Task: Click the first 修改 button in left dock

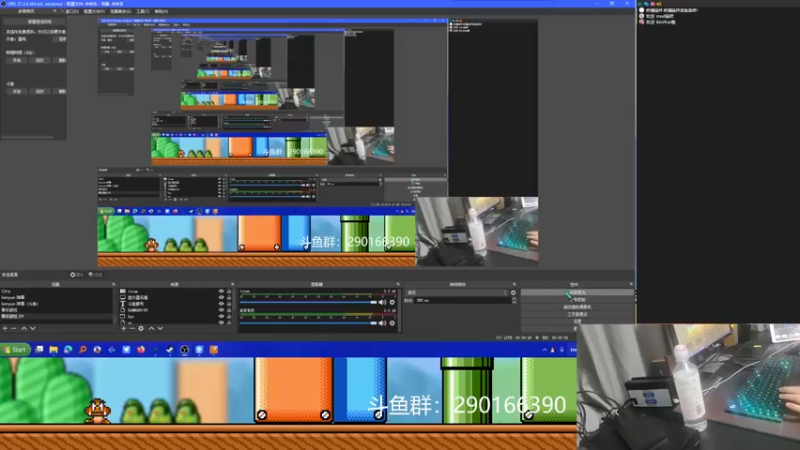Action: [x=40, y=60]
